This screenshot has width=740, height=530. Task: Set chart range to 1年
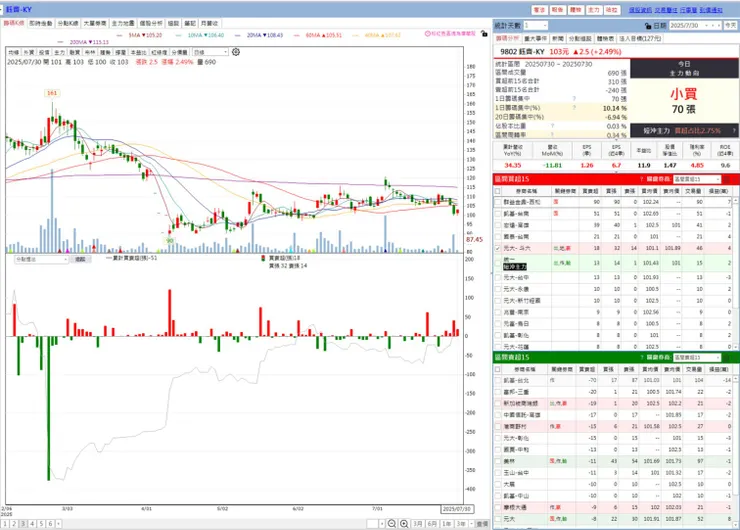pos(446,523)
